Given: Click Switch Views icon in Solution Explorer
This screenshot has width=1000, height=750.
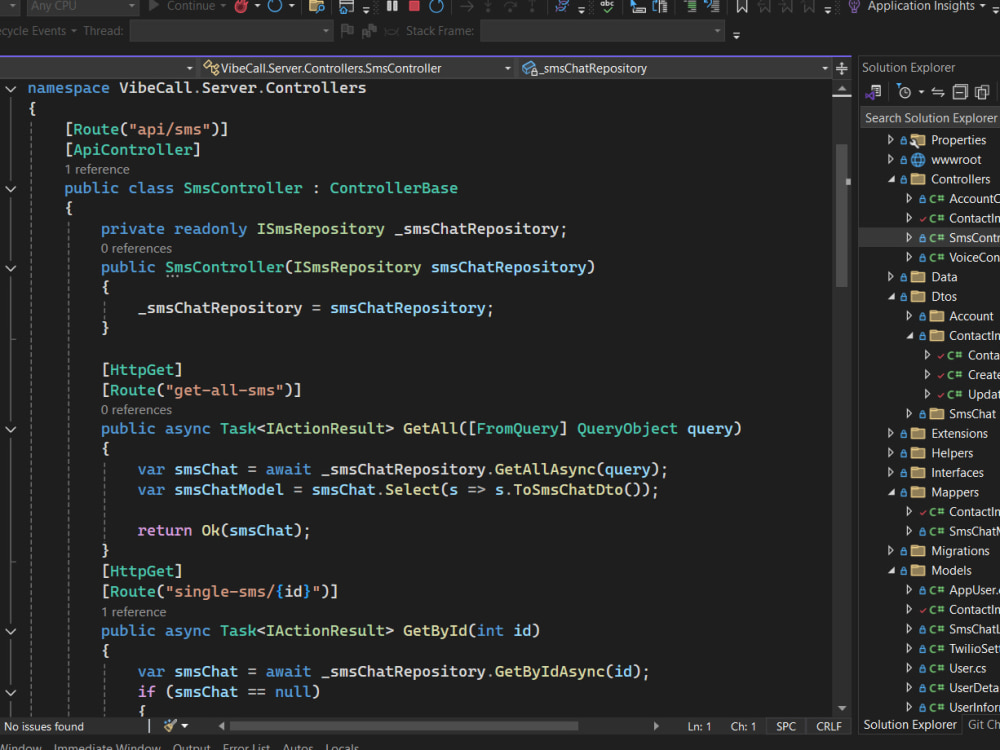Looking at the screenshot, I should pyautogui.click(x=873, y=92).
